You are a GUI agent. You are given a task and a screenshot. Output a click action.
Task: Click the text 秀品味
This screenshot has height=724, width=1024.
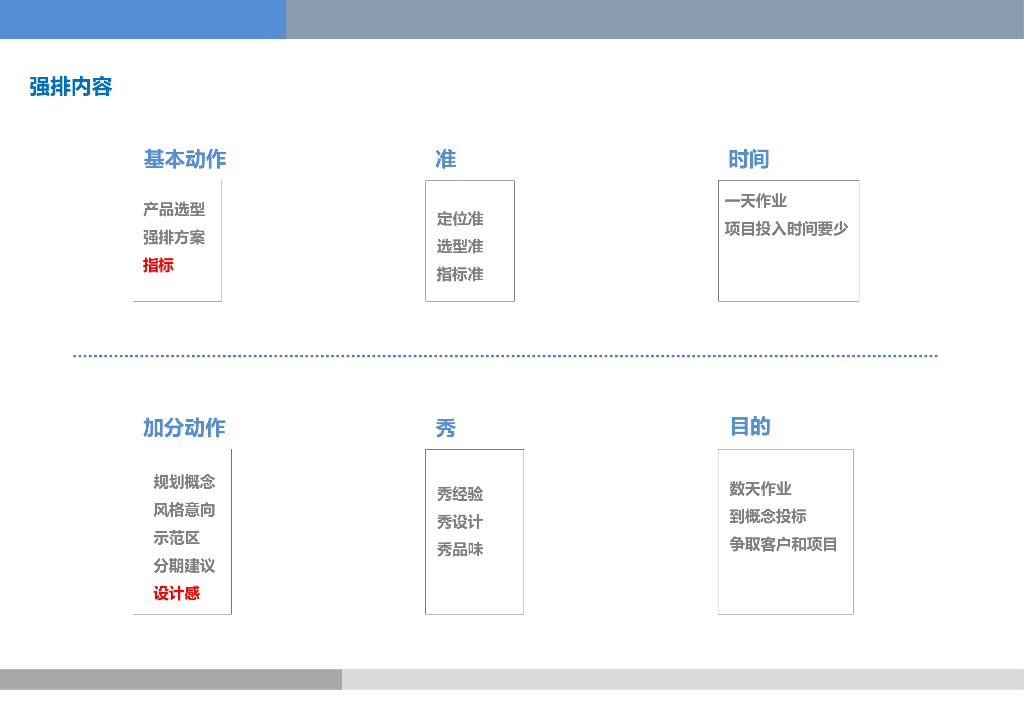460,550
